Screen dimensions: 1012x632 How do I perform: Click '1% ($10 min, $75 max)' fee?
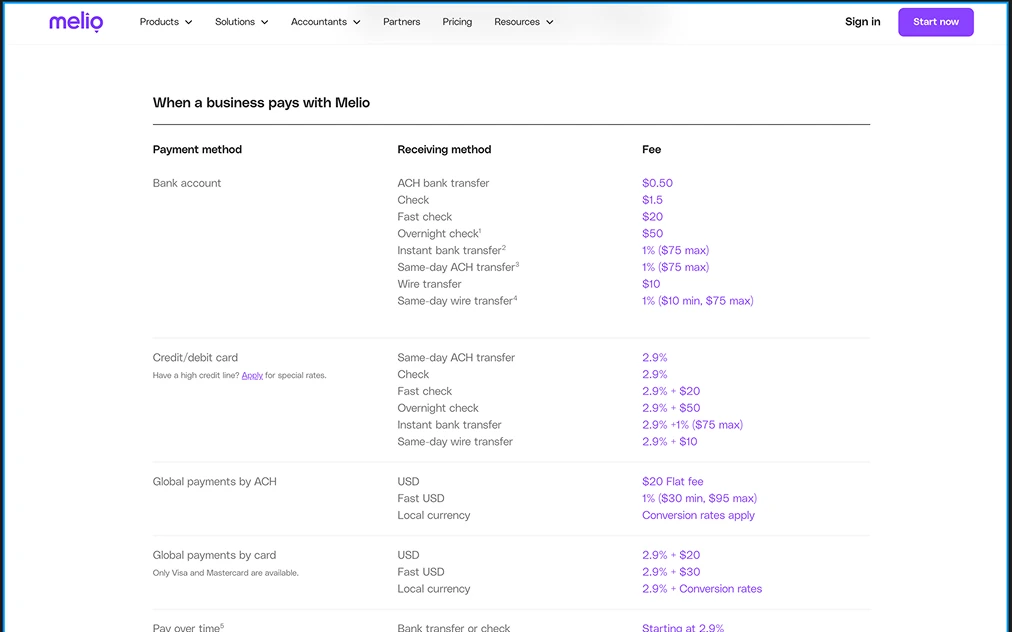coord(698,300)
